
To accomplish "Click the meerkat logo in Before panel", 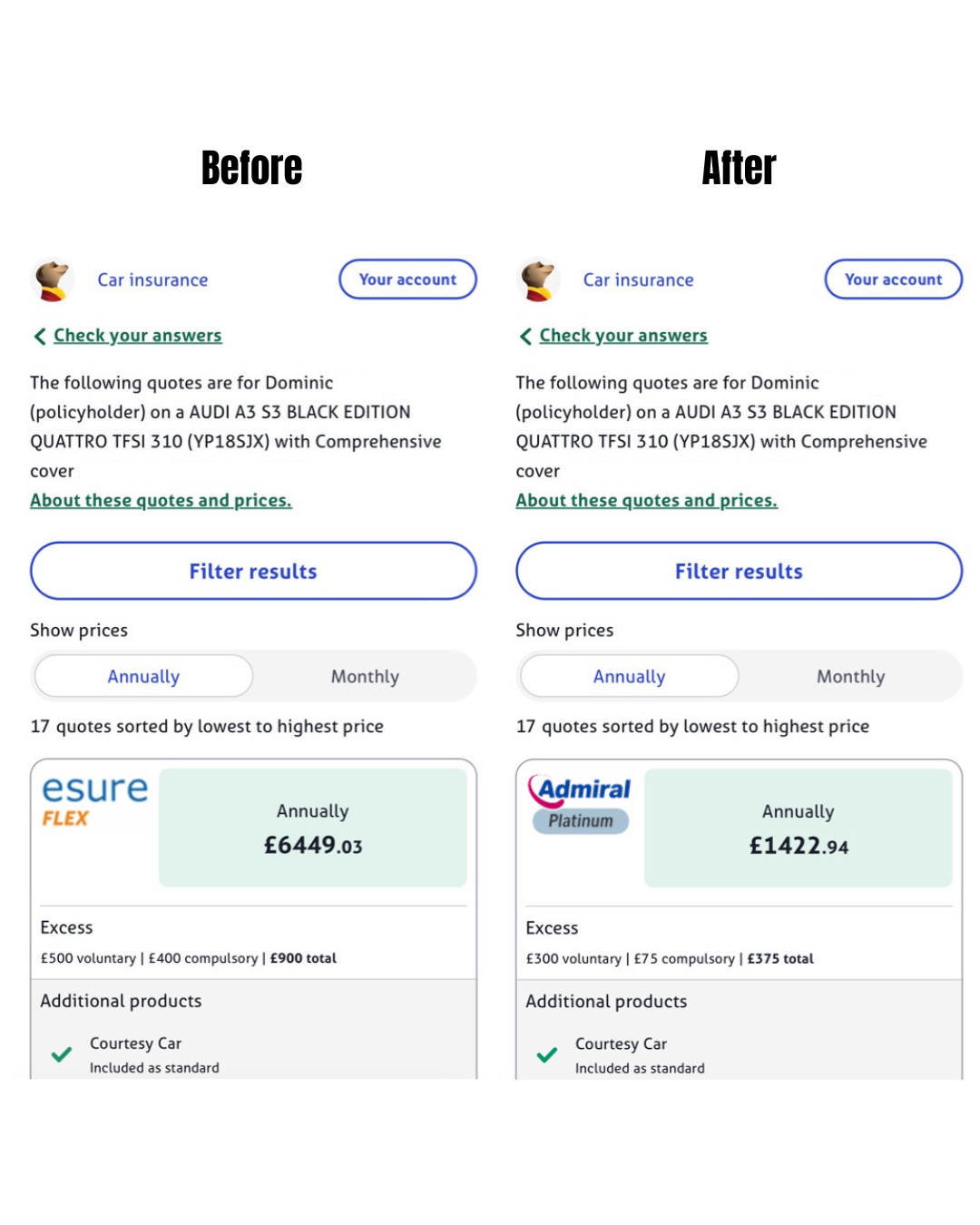I will pyautogui.click(x=53, y=279).
